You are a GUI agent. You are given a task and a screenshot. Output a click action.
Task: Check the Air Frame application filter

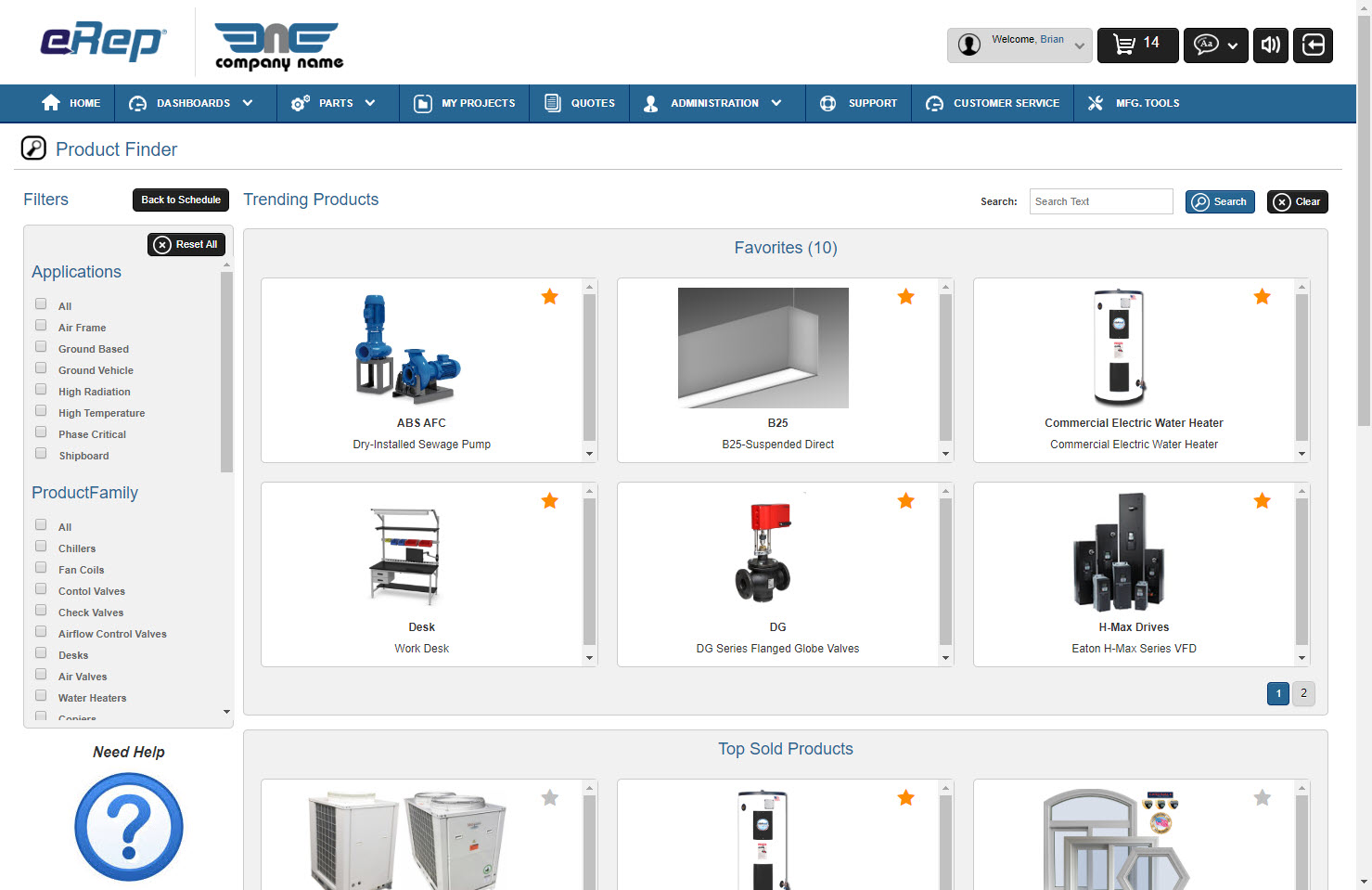pos(41,326)
